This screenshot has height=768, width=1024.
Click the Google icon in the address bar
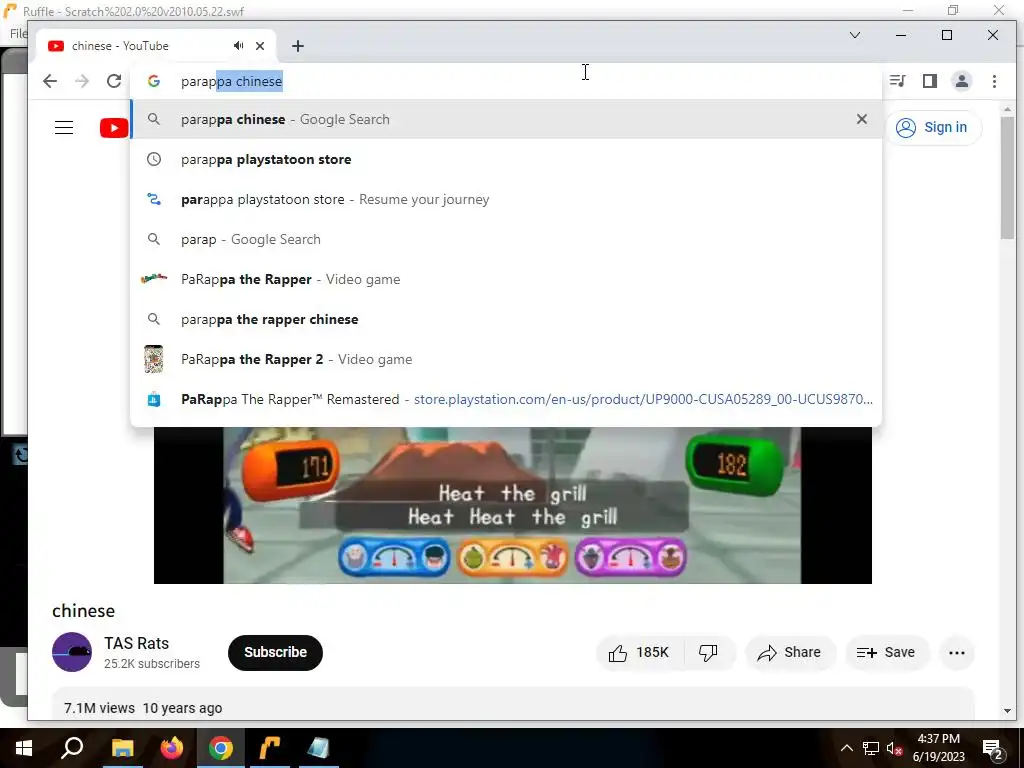coord(153,81)
